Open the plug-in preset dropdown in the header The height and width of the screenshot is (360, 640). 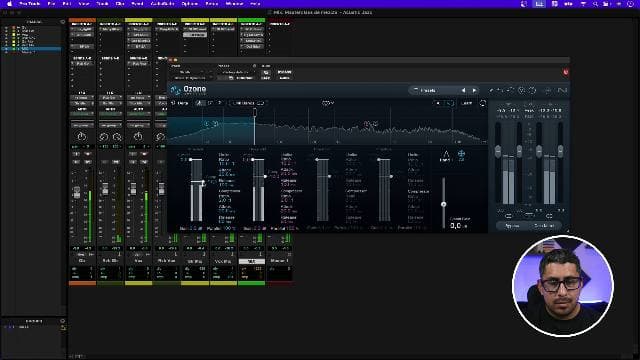(236, 72)
